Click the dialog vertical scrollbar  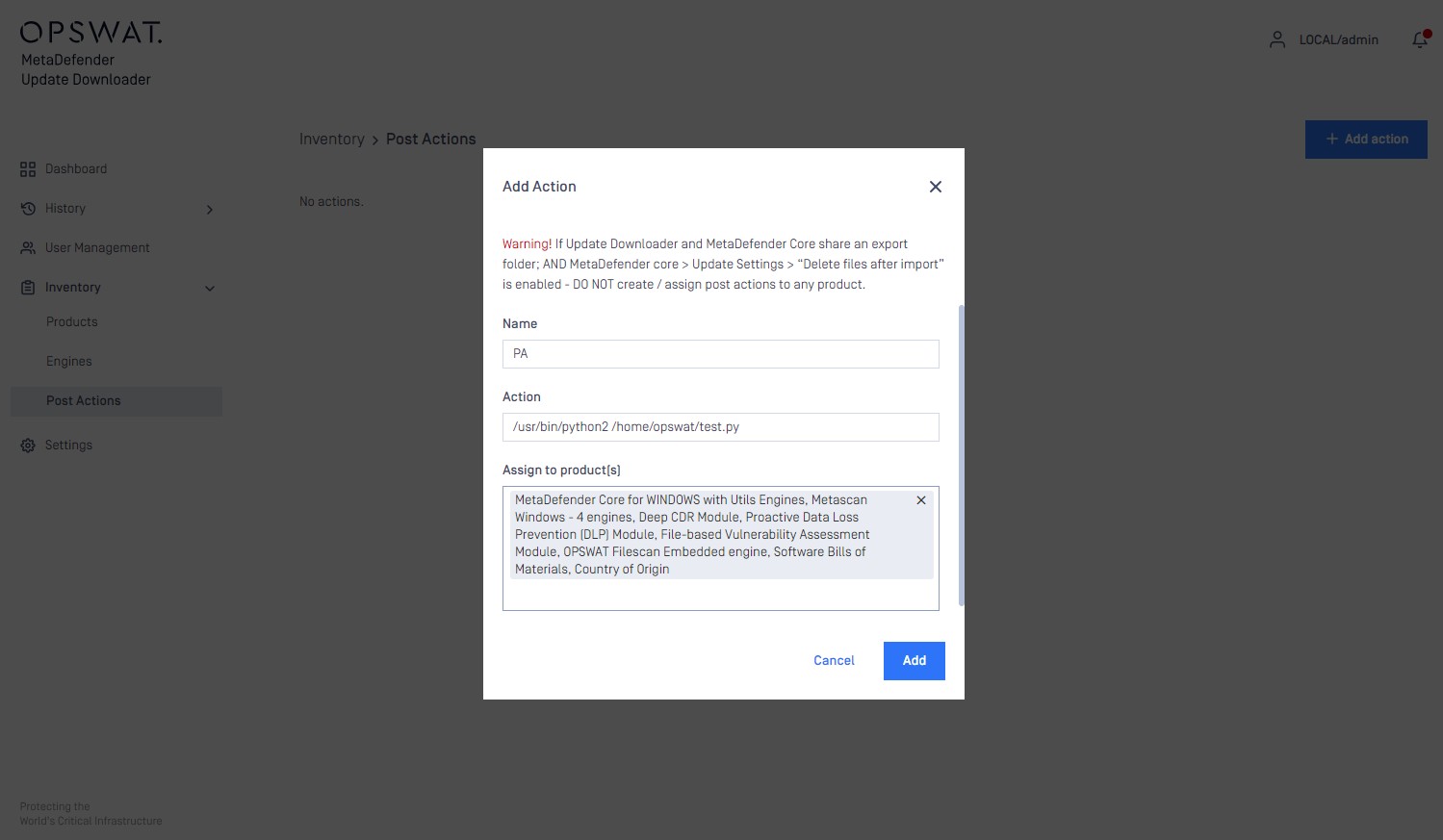961,455
